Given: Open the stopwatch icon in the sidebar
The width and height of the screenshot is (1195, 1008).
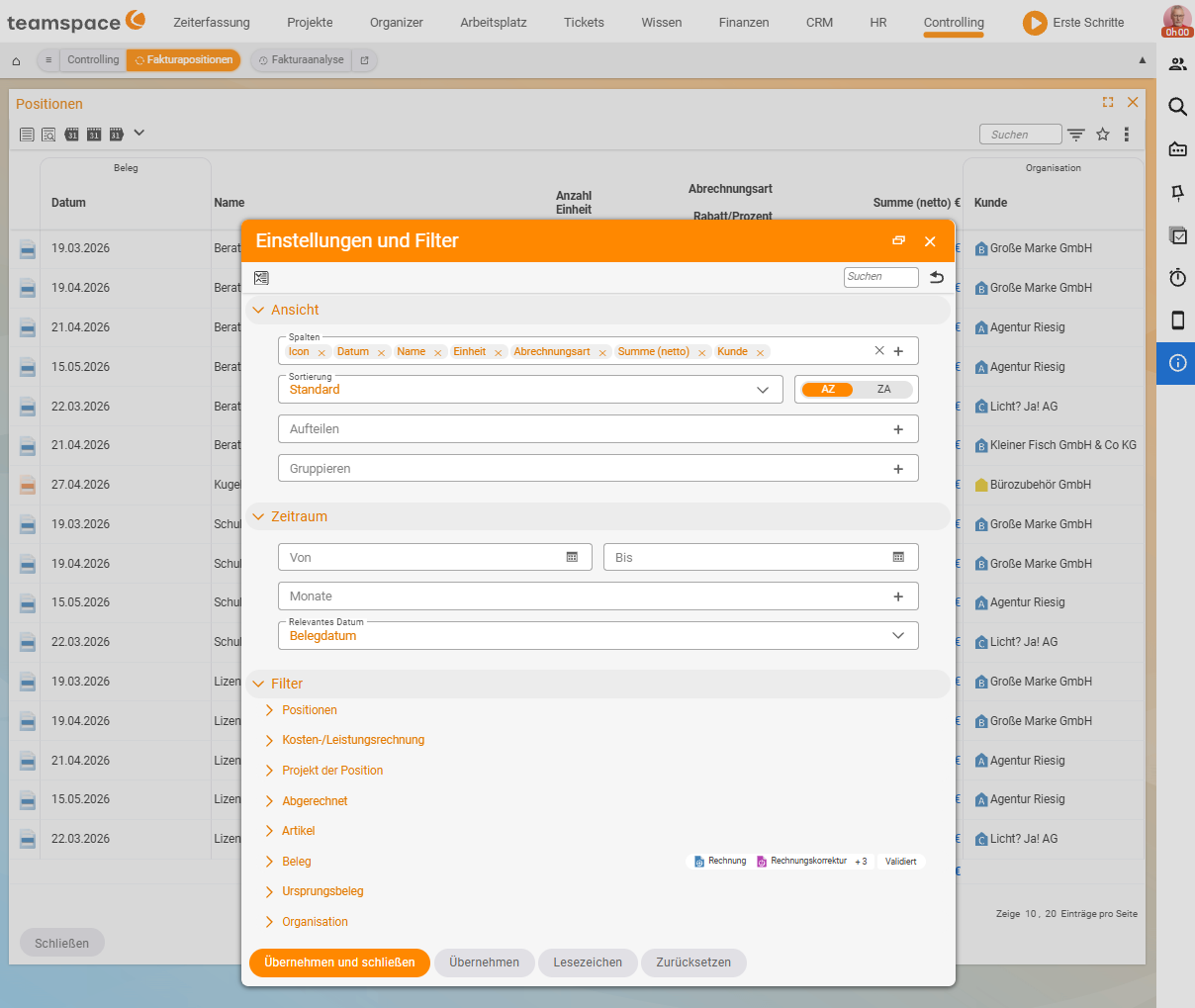Looking at the screenshot, I should (x=1177, y=278).
